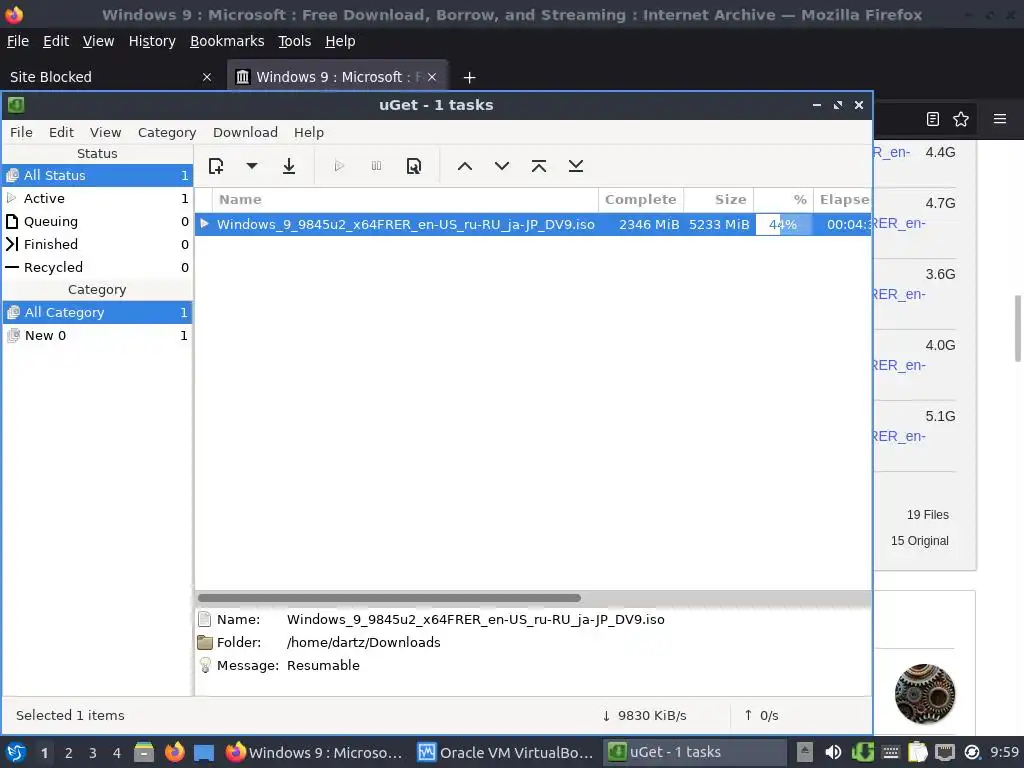This screenshot has width=1024, height=768.
Task: Click the Elapsed column header
Action: tap(842, 199)
